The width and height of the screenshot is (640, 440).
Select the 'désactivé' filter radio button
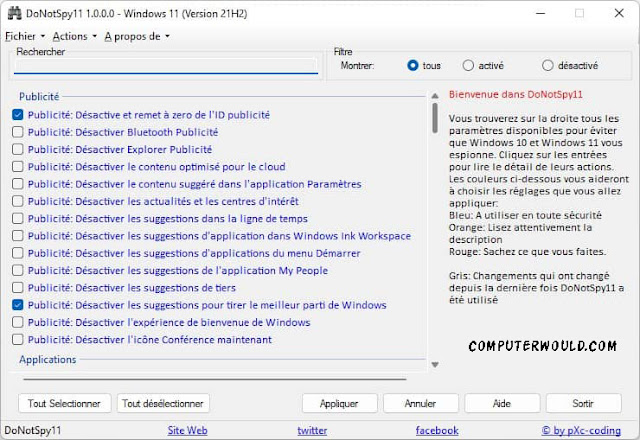[x=547, y=65]
